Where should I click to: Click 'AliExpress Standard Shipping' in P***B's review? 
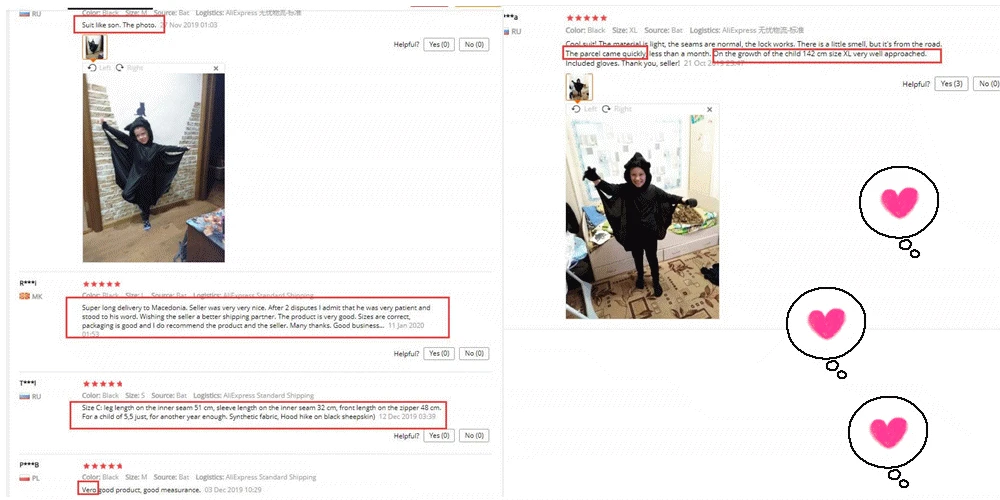(270, 477)
